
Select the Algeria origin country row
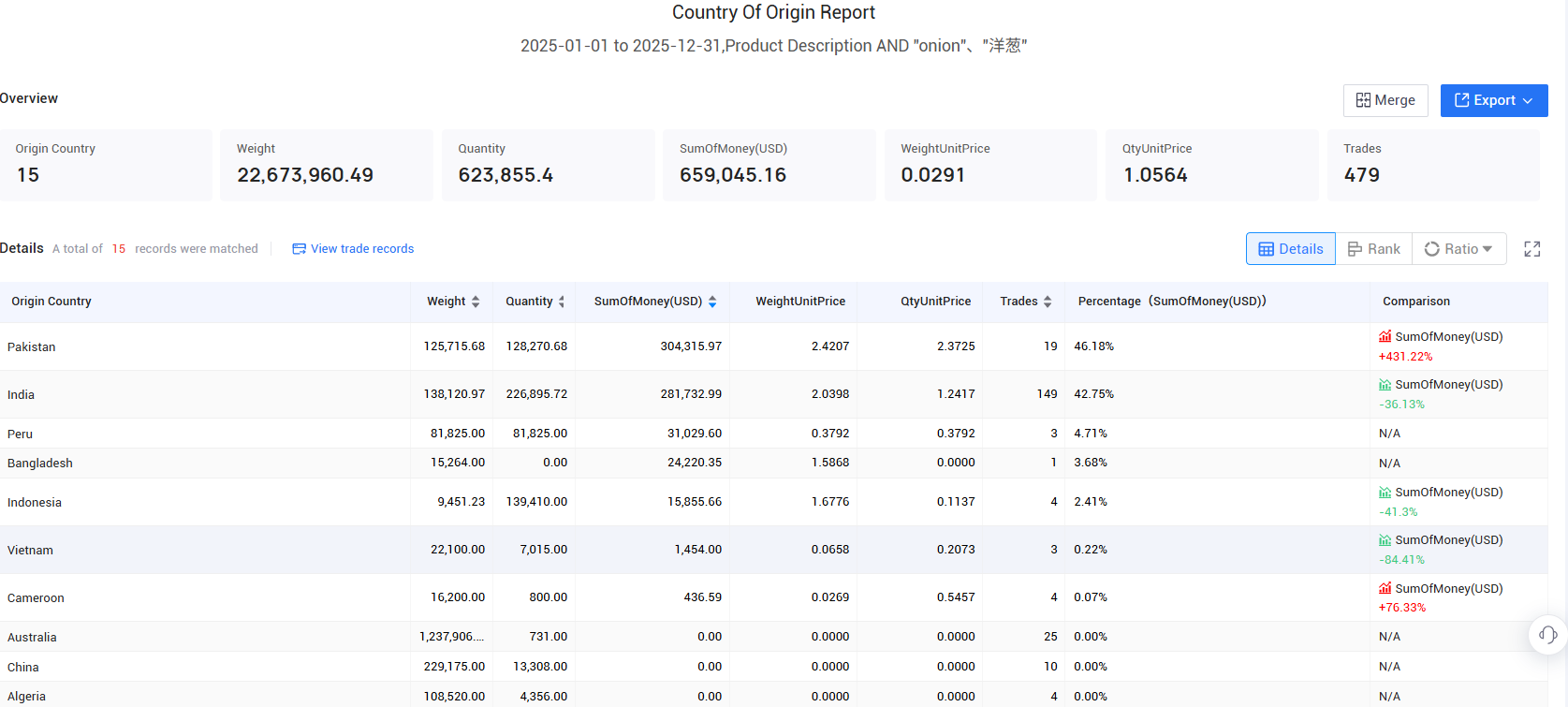pos(773,695)
